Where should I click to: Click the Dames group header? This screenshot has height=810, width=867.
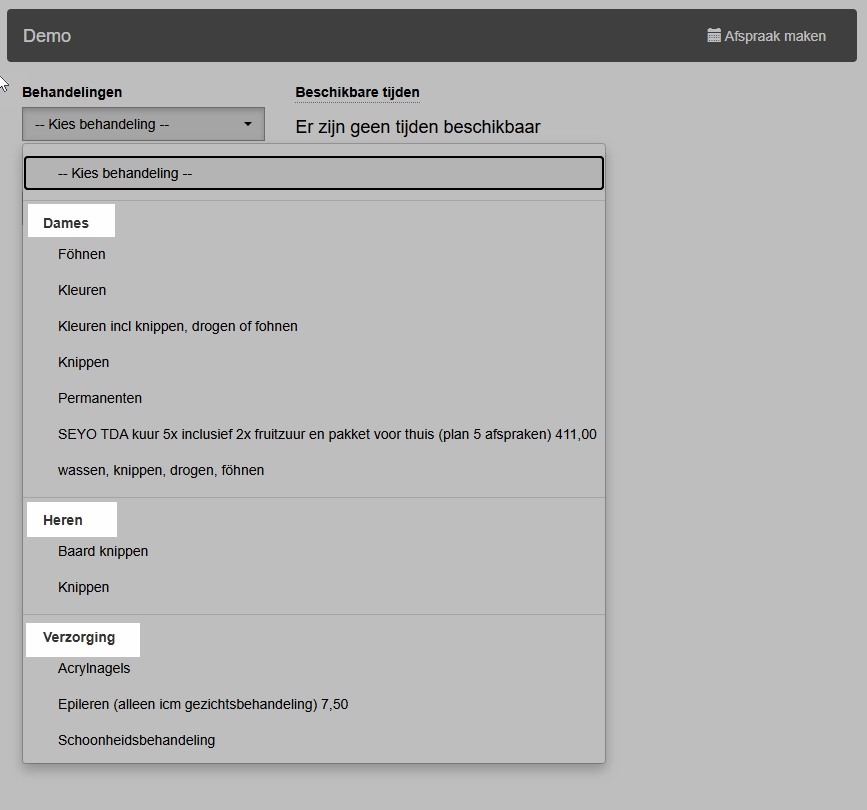[66, 223]
